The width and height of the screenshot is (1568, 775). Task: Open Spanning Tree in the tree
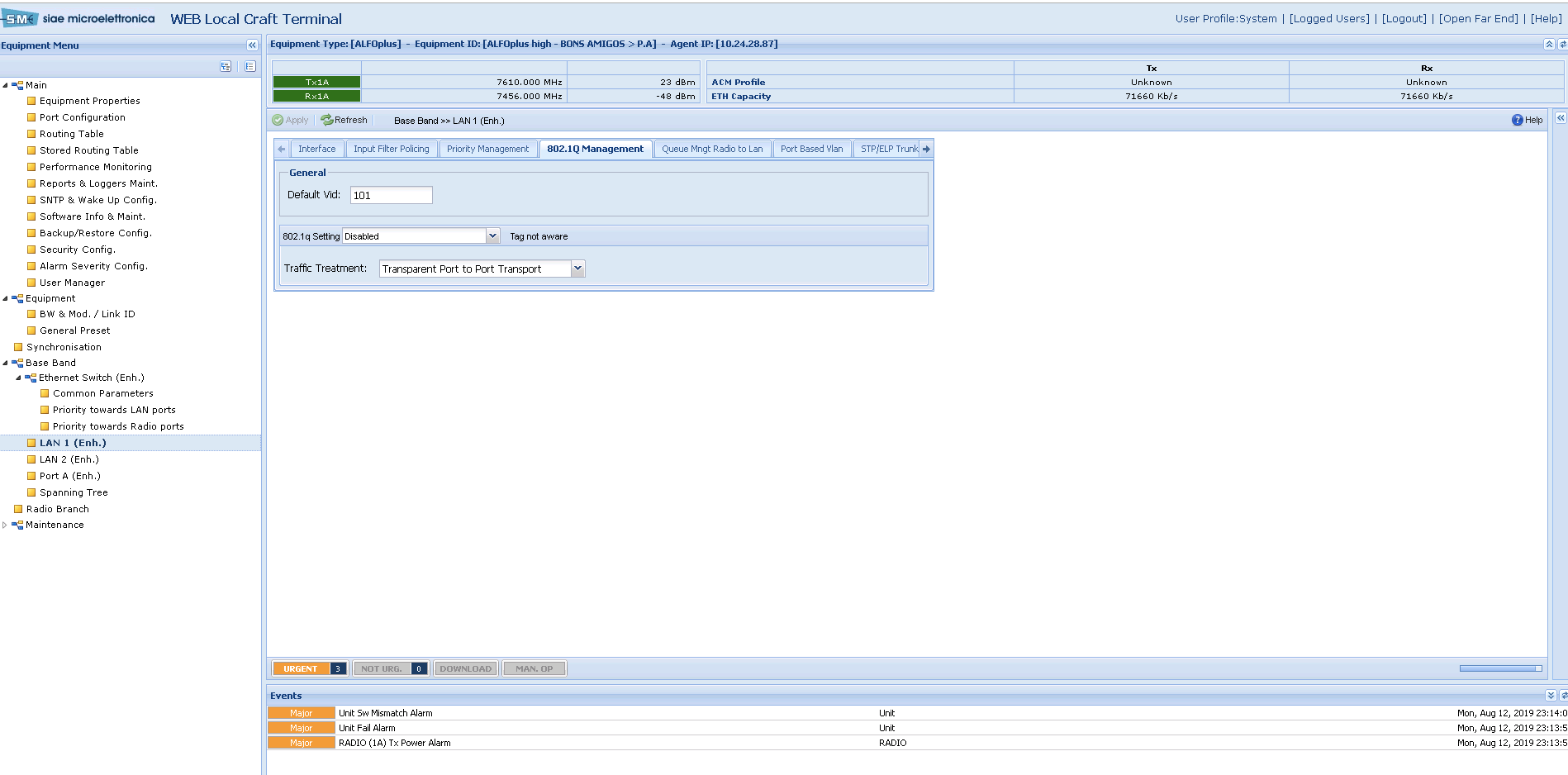74,492
